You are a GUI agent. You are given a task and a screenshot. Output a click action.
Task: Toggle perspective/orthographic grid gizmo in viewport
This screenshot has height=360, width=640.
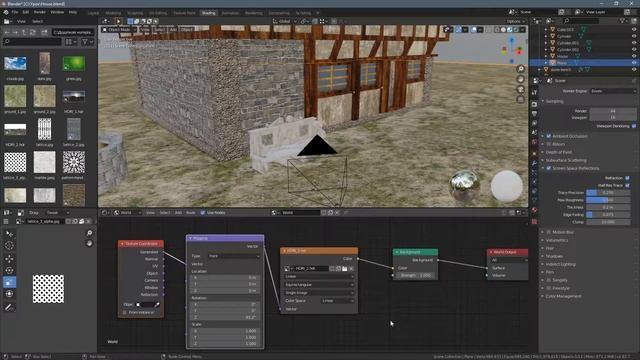(x=520, y=100)
